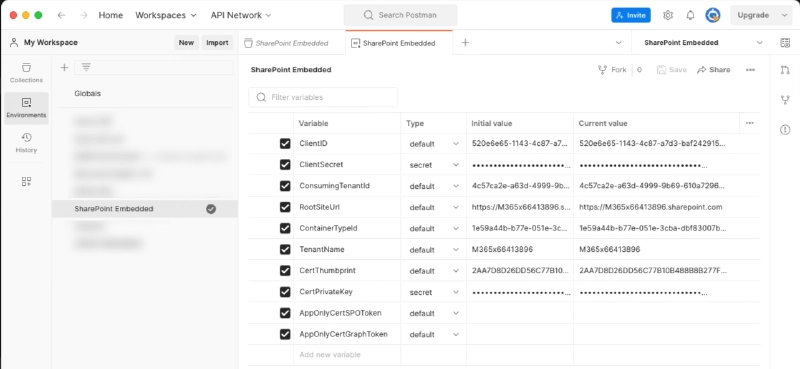Toggle the ConsumingTenantId checkbox

tap(285, 186)
